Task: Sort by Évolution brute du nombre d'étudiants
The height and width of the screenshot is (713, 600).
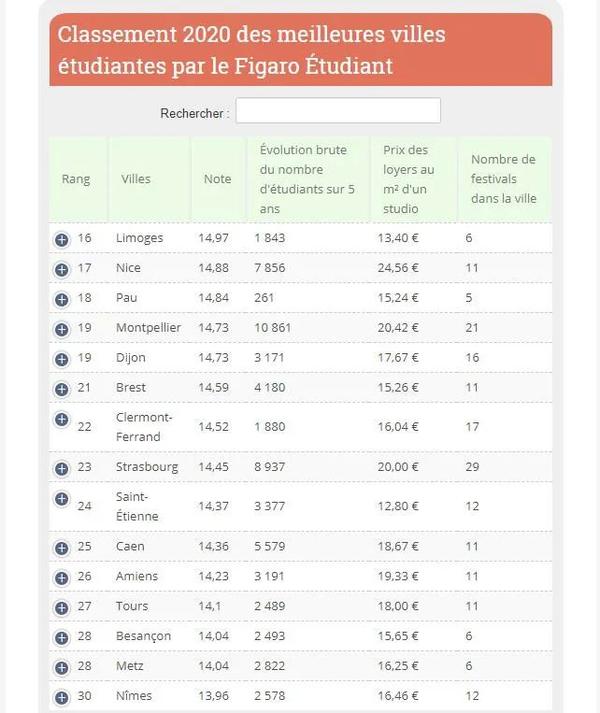Action: click(305, 180)
